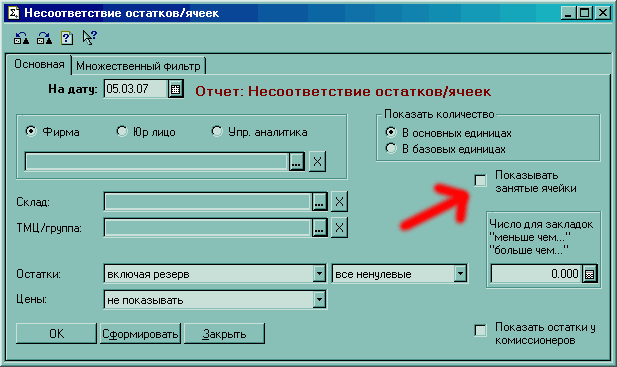Click the Сформировать button
Screen dimensions: 617x367
[x=140, y=334]
